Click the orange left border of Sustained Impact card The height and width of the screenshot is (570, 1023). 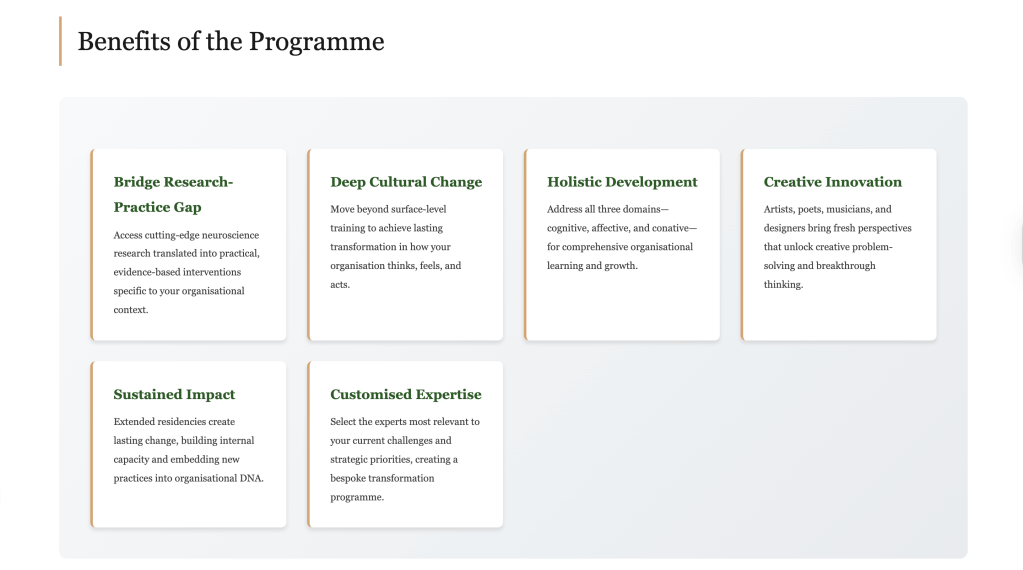tap(92, 444)
